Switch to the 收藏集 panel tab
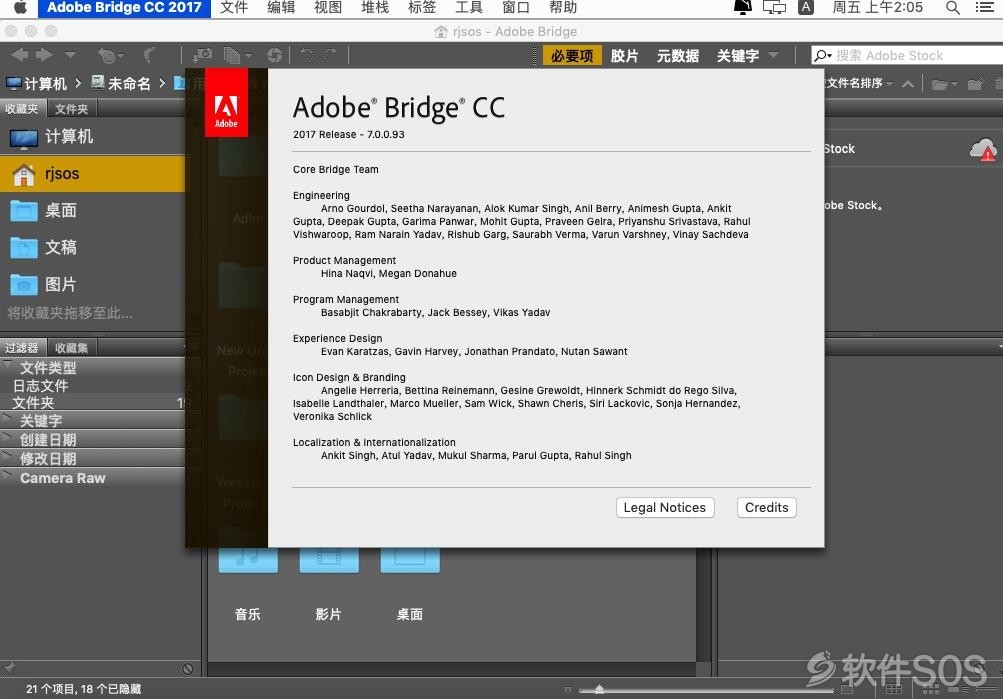 click(71, 347)
